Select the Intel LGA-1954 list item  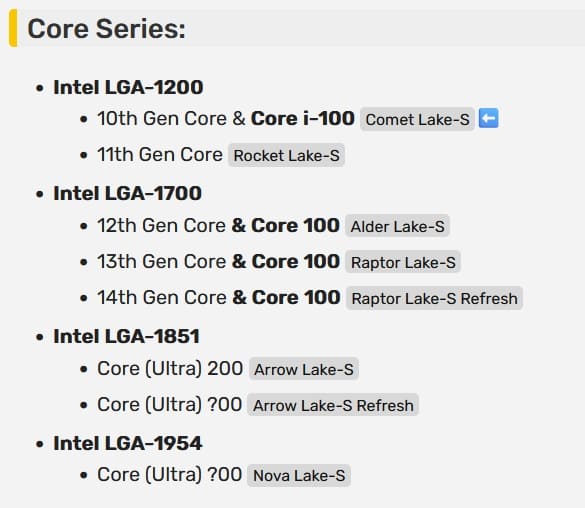[128, 443]
